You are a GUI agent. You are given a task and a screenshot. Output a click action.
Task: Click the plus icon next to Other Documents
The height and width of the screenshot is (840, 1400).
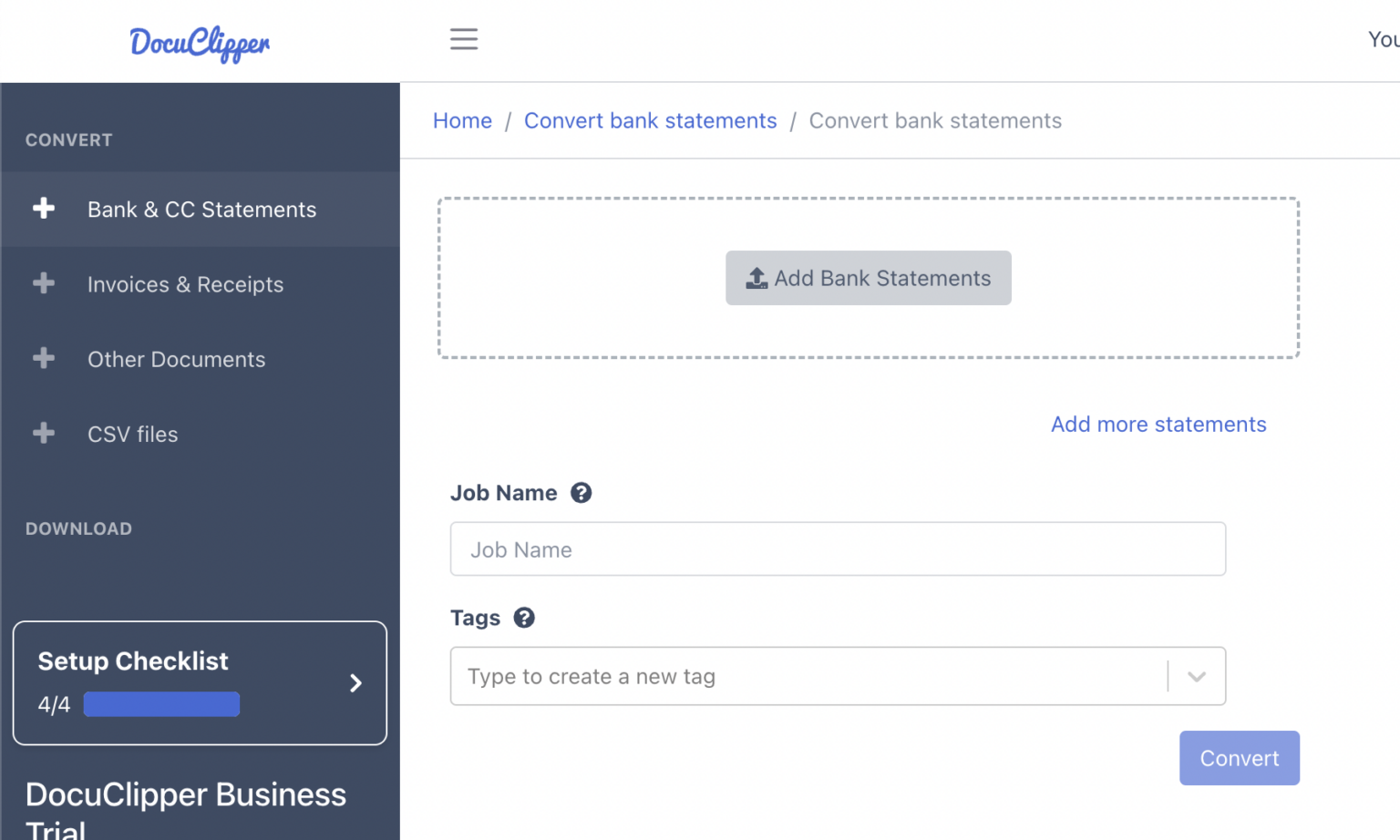pos(43,358)
